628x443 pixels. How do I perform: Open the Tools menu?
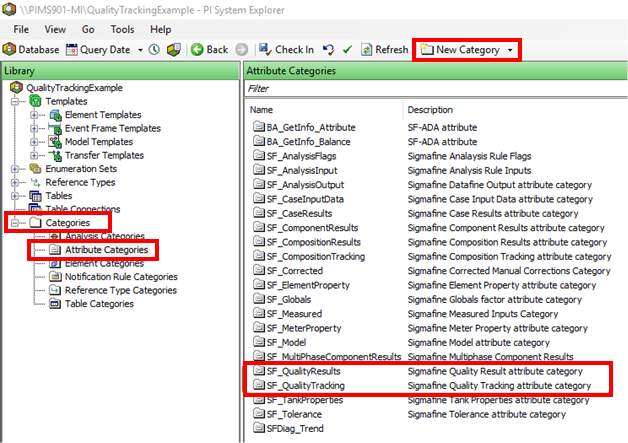122,29
